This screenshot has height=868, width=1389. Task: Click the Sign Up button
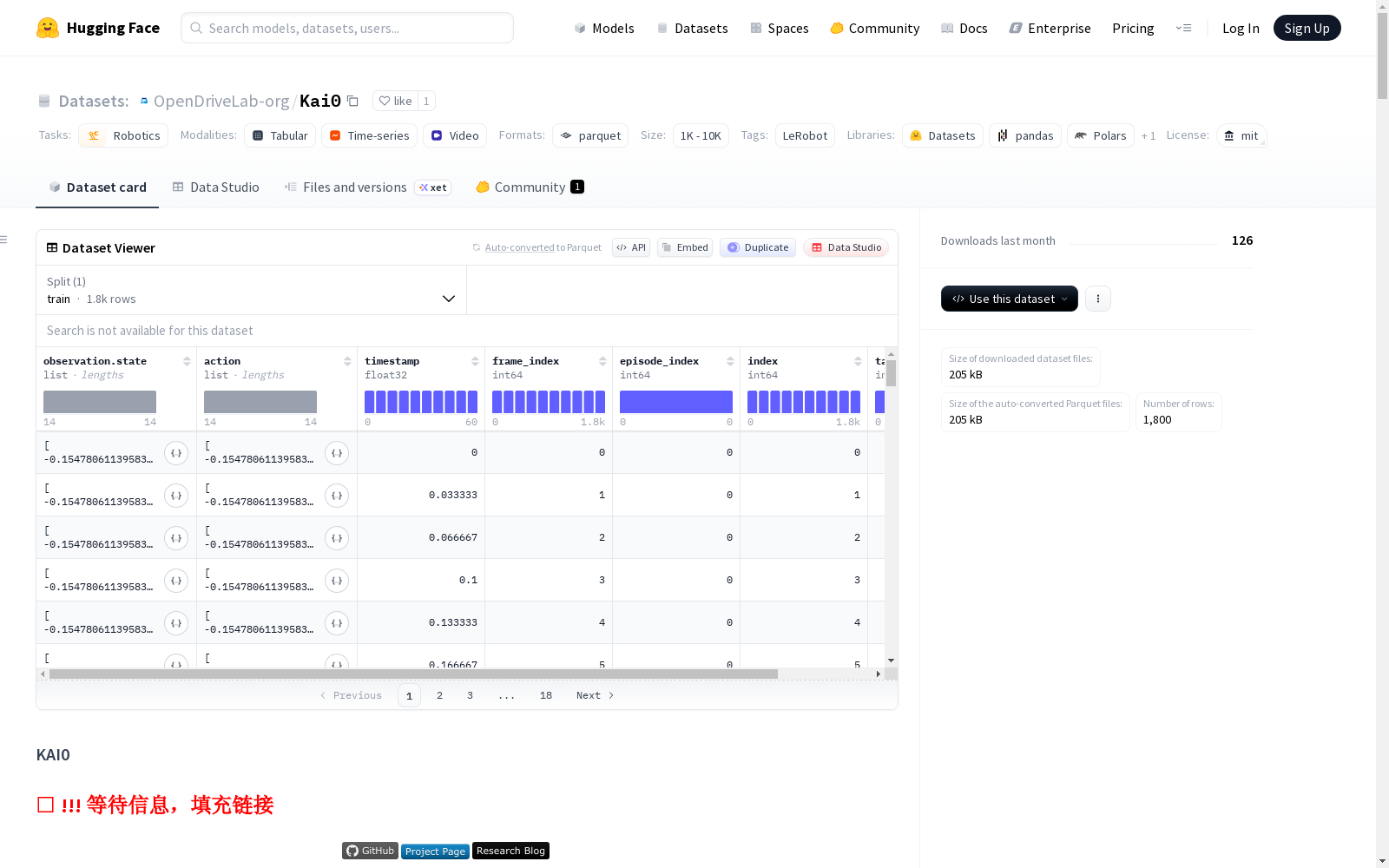(x=1307, y=28)
